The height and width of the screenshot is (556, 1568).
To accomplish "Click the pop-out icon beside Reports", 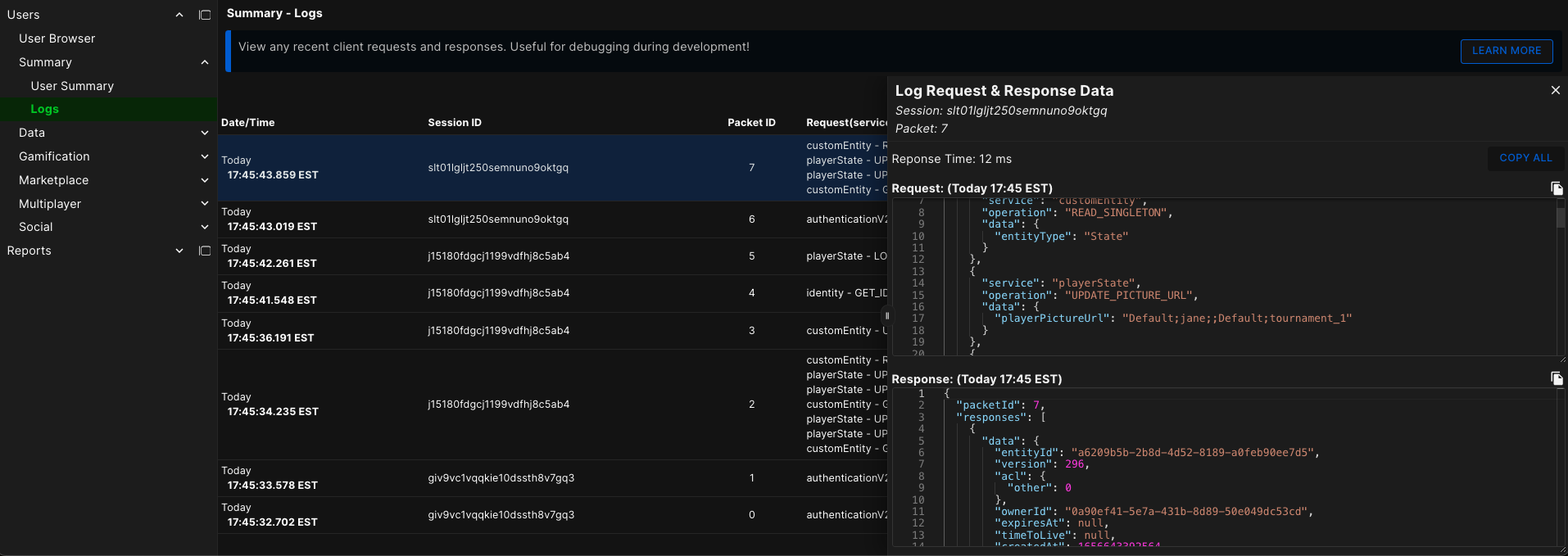I will click(205, 251).
